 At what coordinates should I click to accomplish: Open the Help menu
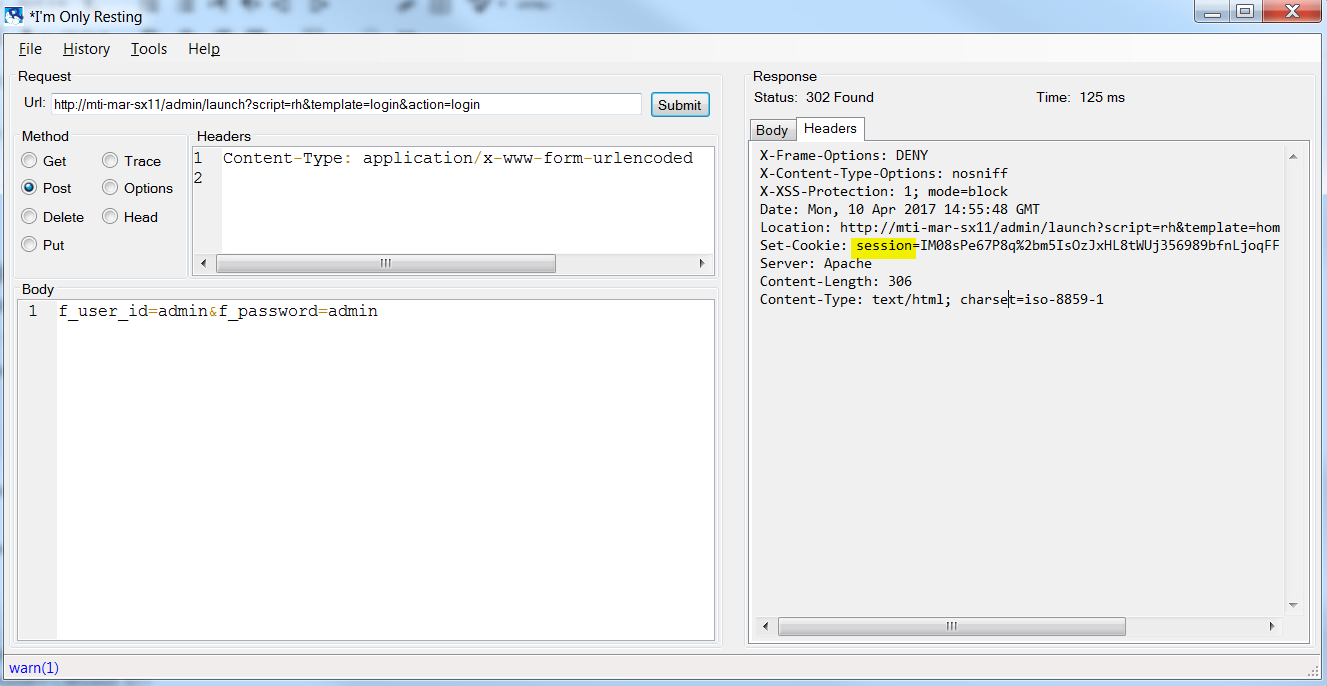(x=203, y=48)
